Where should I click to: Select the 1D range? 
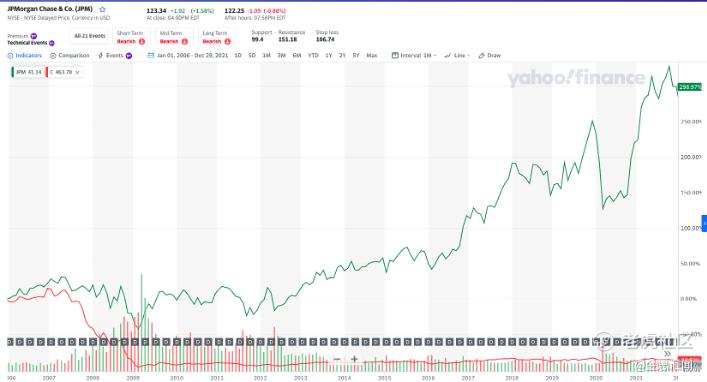(238, 55)
